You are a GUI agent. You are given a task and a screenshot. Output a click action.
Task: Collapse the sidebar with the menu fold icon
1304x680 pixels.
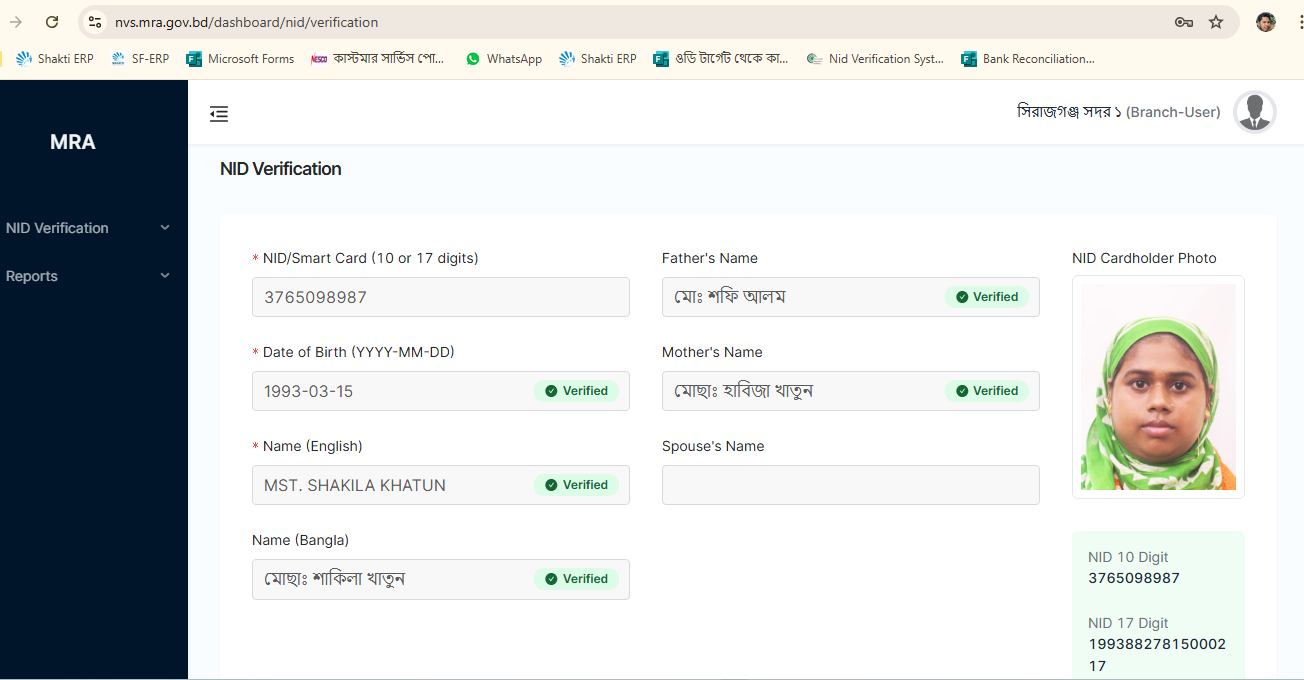coord(219,114)
